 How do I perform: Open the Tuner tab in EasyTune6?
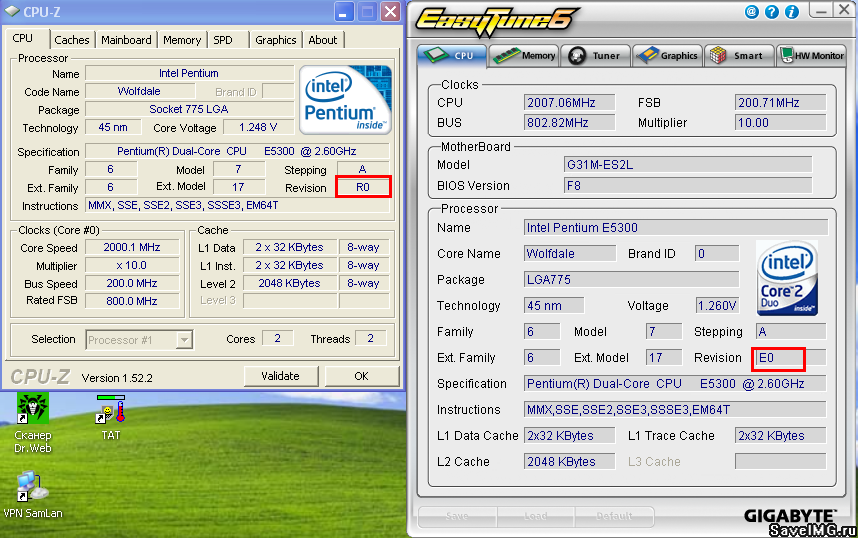click(596, 56)
